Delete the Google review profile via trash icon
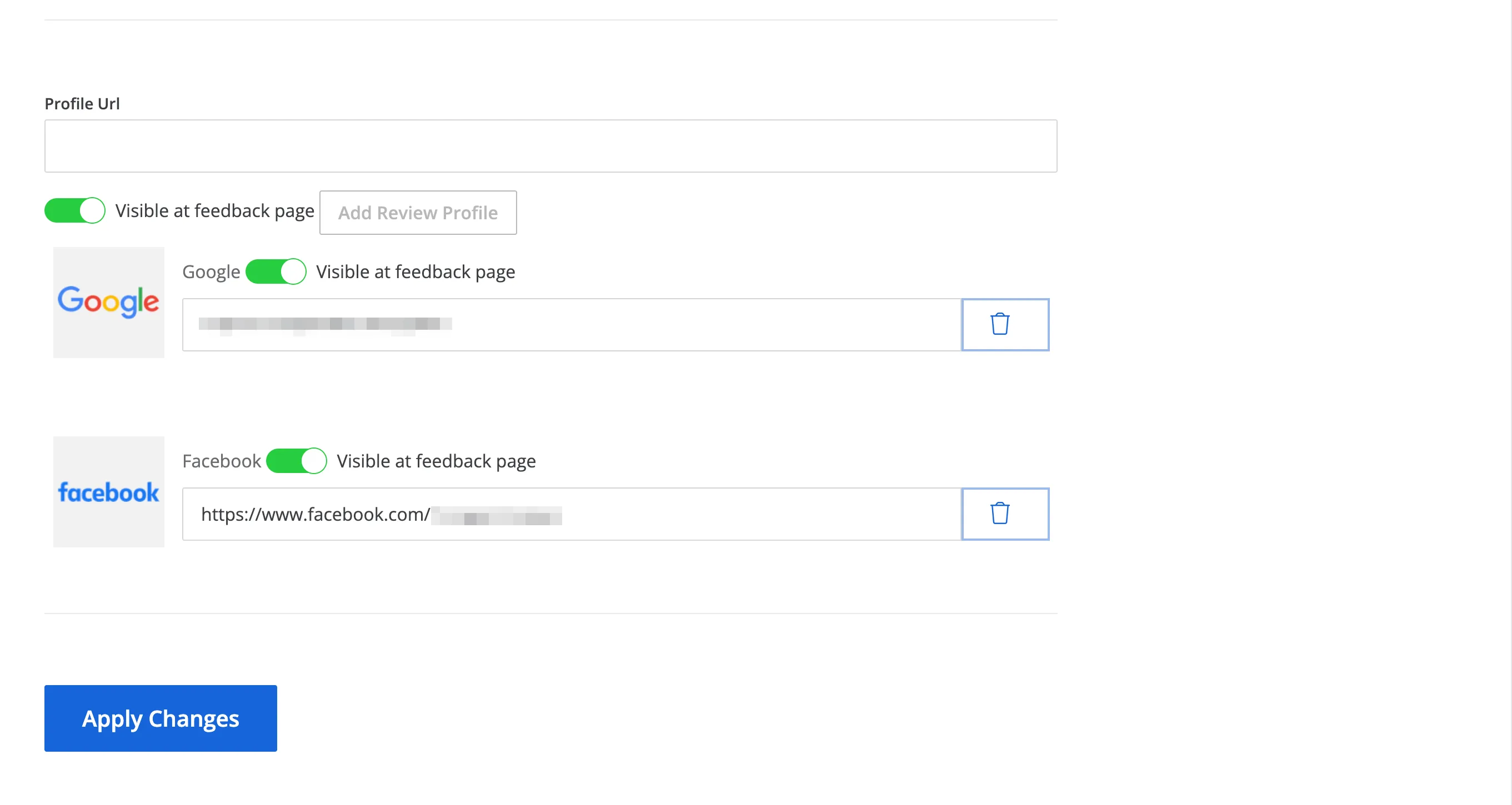Image resolution: width=1512 pixels, height=805 pixels. point(1005,324)
